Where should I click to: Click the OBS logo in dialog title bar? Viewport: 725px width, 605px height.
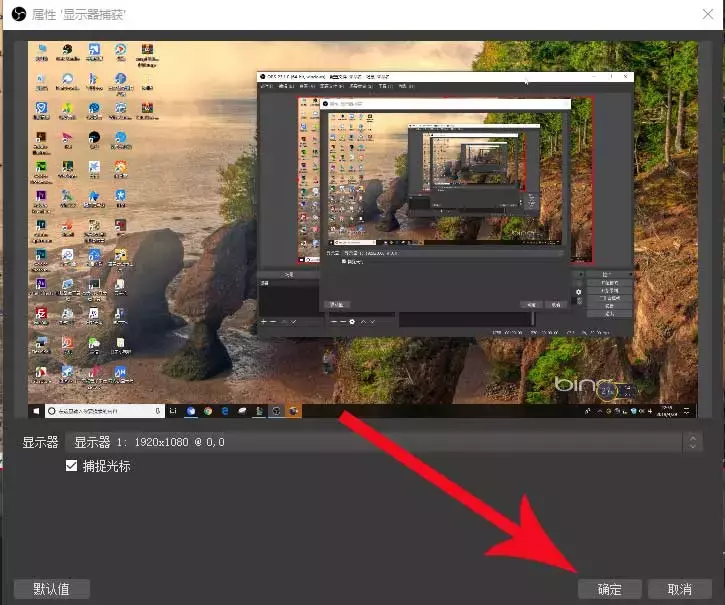[x=18, y=15]
